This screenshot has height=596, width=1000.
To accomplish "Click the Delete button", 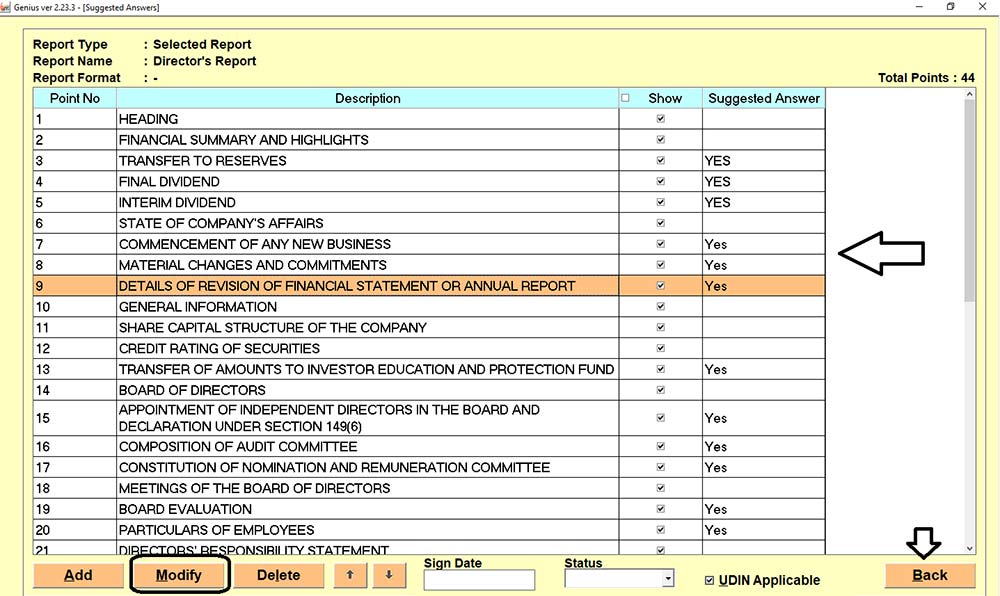I will [x=277, y=575].
